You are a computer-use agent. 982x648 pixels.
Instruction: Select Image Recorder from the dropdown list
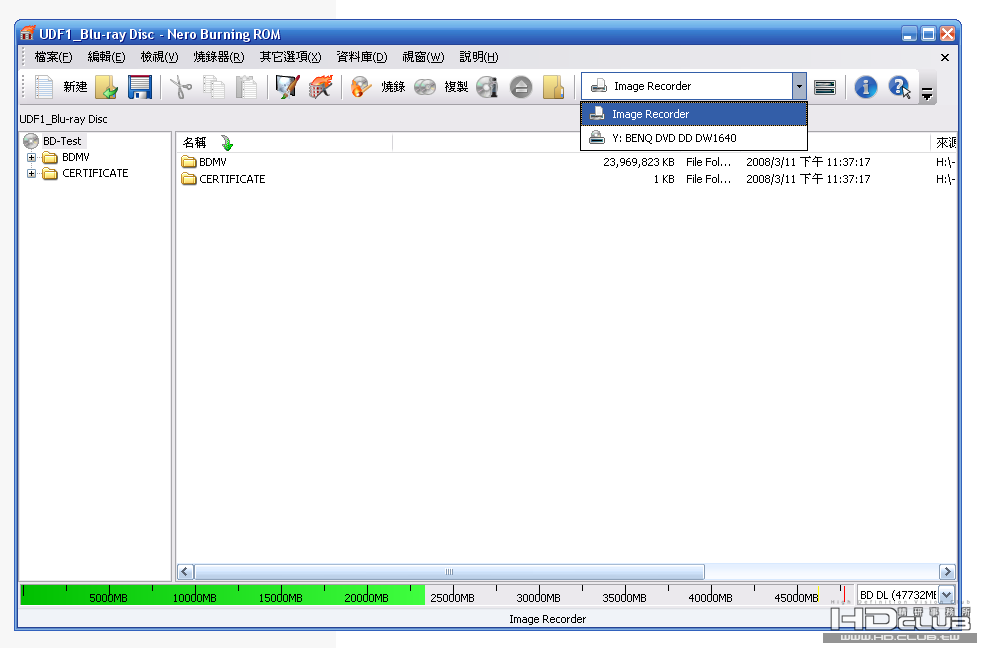[x=694, y=114]
